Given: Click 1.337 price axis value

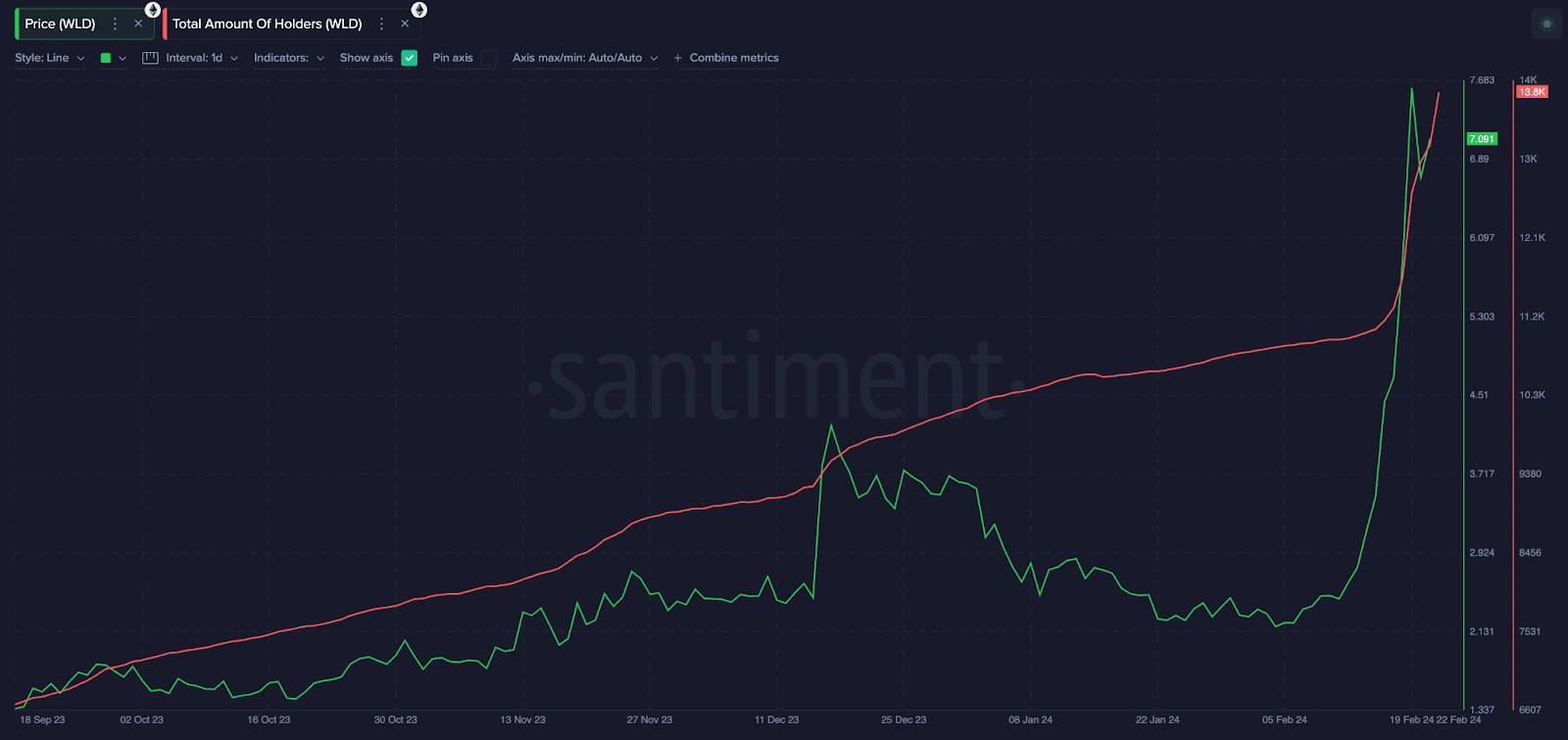Looking at the screenshot, I should coord(1482,710).
